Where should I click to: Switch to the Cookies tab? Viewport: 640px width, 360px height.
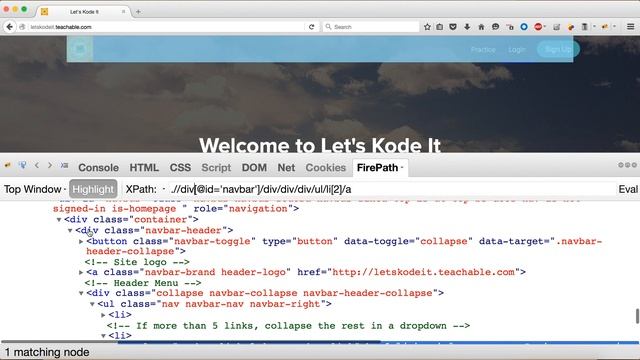coord(326,168)
